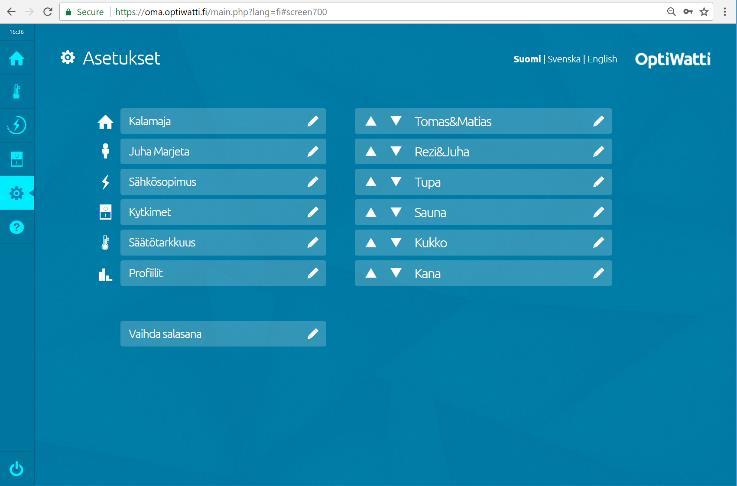Click the browser address bar URL
This screenshot has width=737, height=486.
click(221, 12)
